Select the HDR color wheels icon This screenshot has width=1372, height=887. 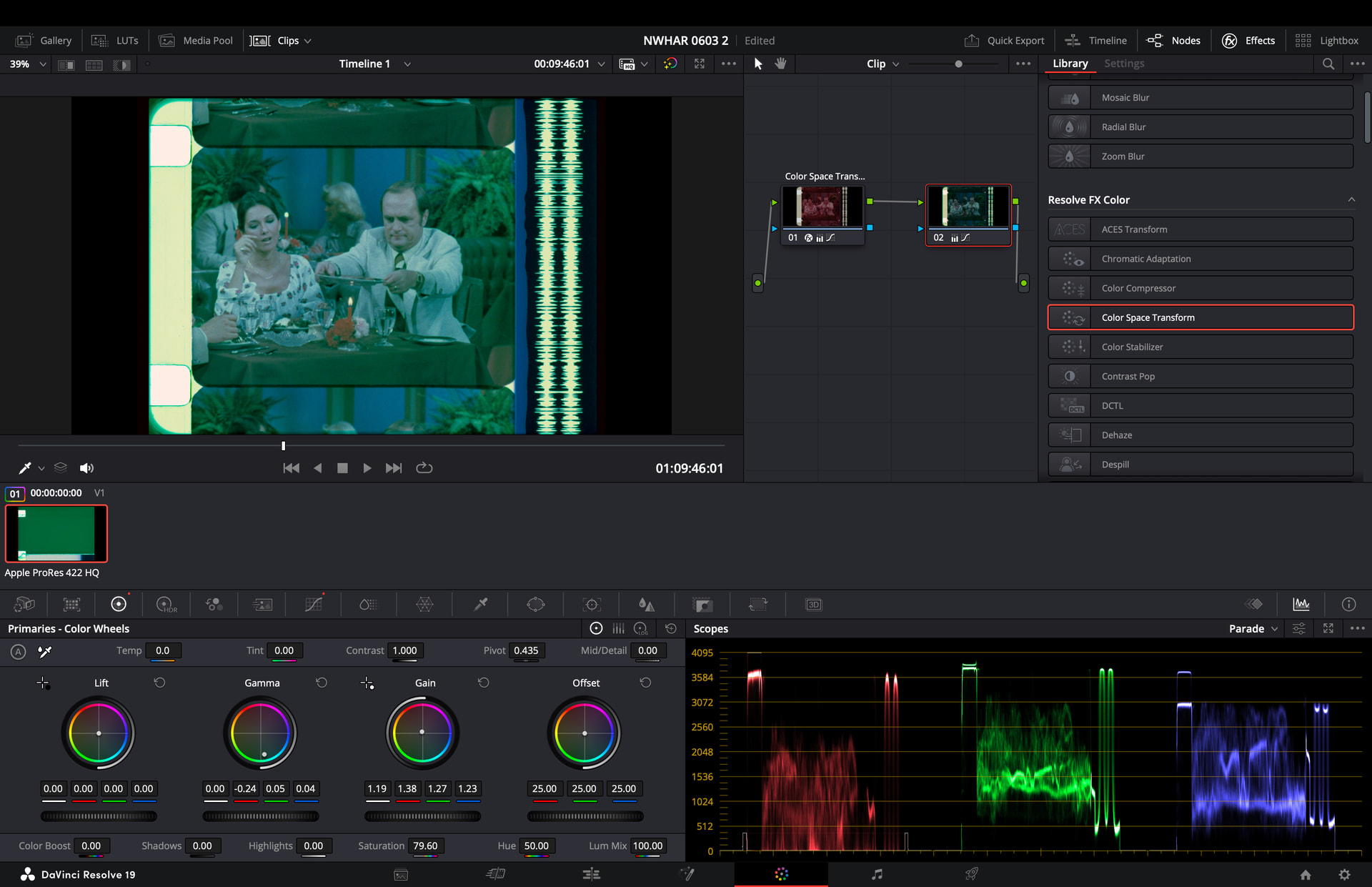[166, 605]
